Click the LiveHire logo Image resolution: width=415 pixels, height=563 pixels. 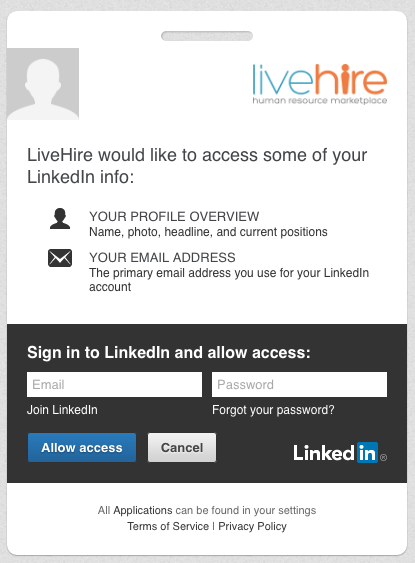click(x=320, y=84)
